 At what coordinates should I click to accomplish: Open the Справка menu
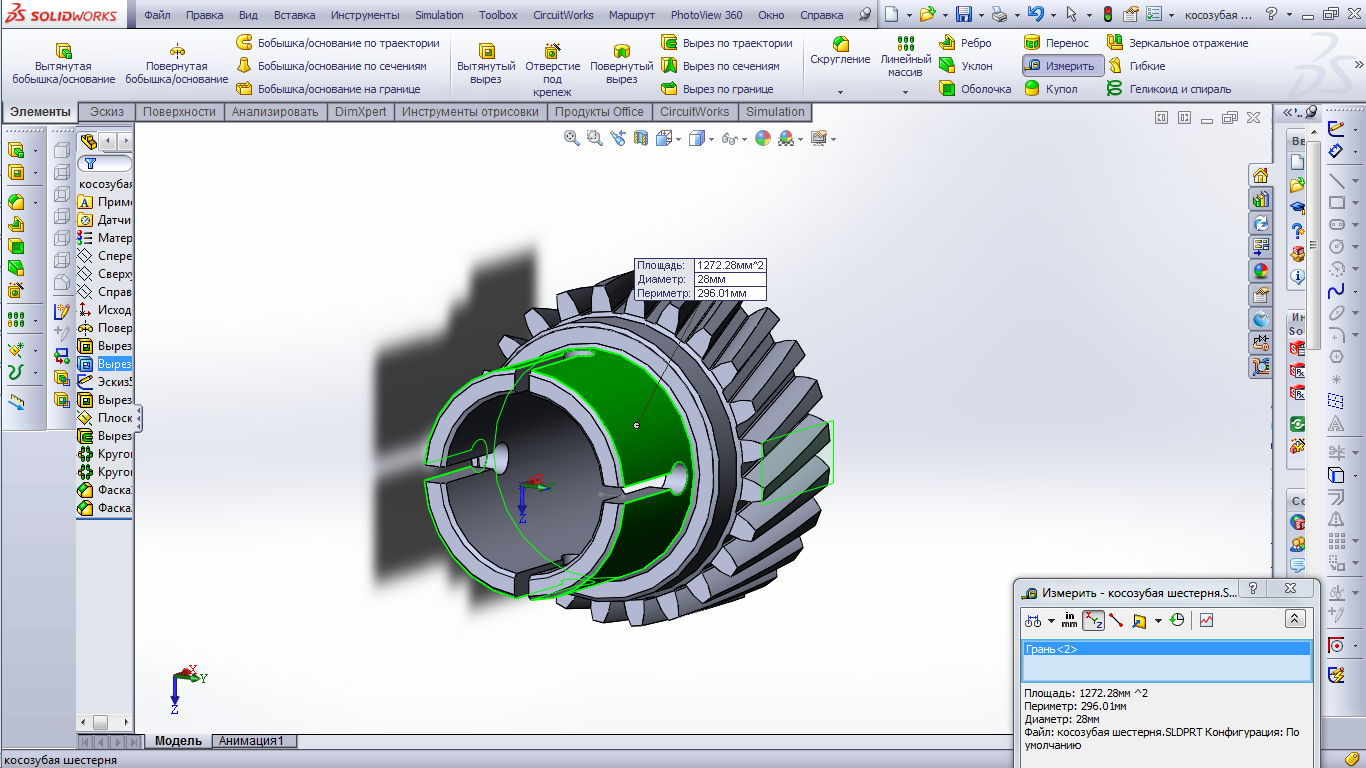pos(822,15)
